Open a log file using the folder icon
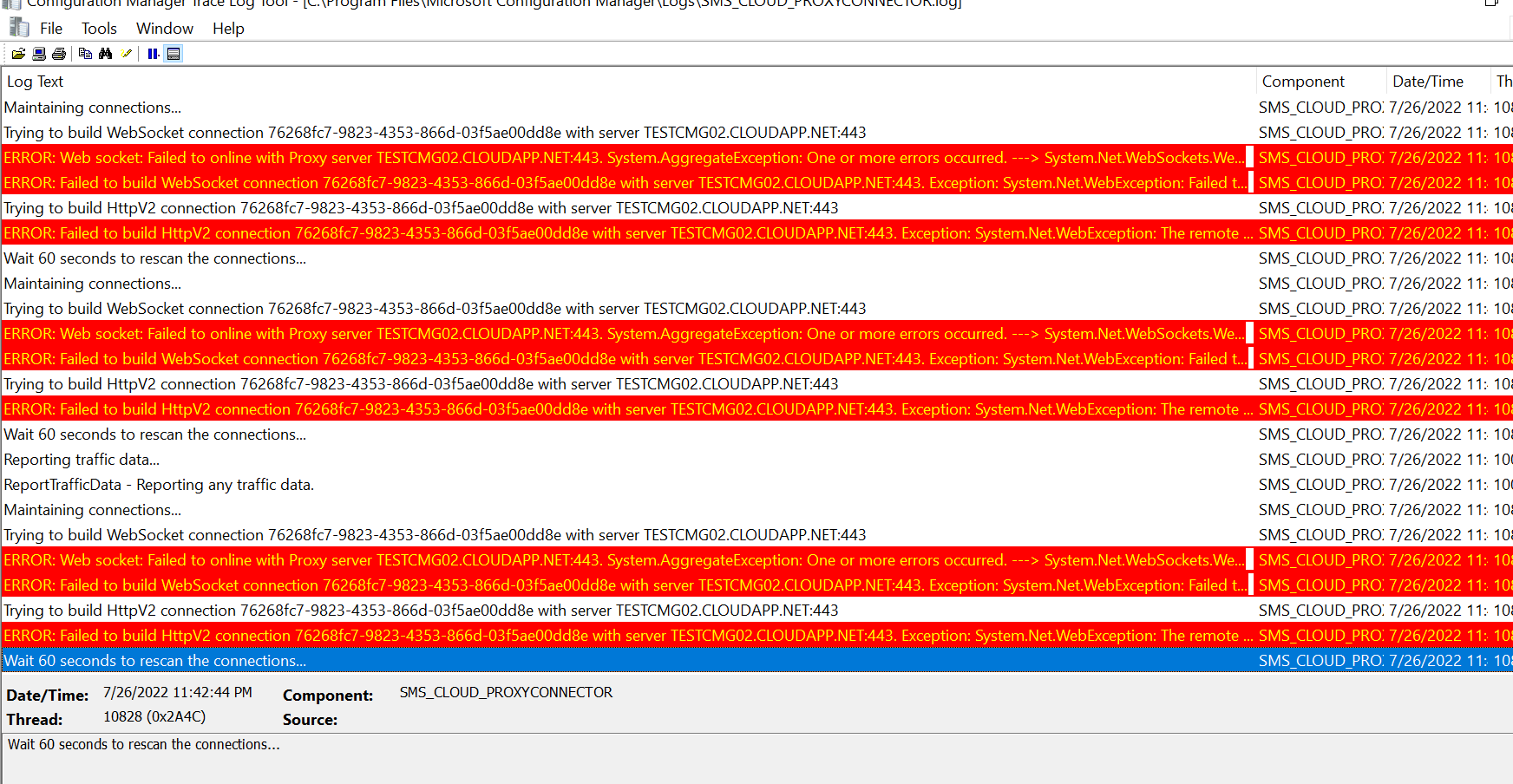The width and height of the screenshot is (1513, 784). (x=18, y=53)
